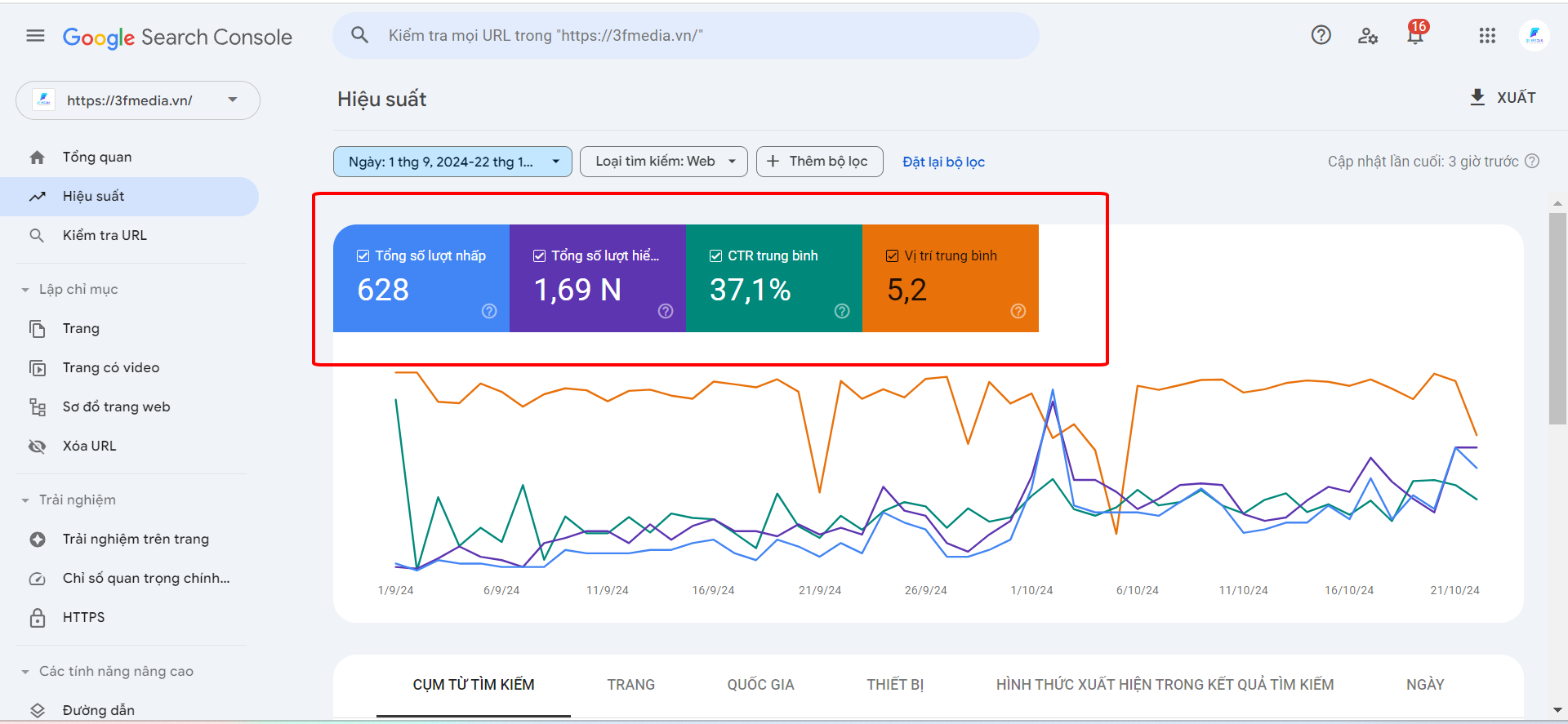Open the property selector https://3fmedia.vn/ dropdown
The image size is (1568, 724).
[138, 100]
